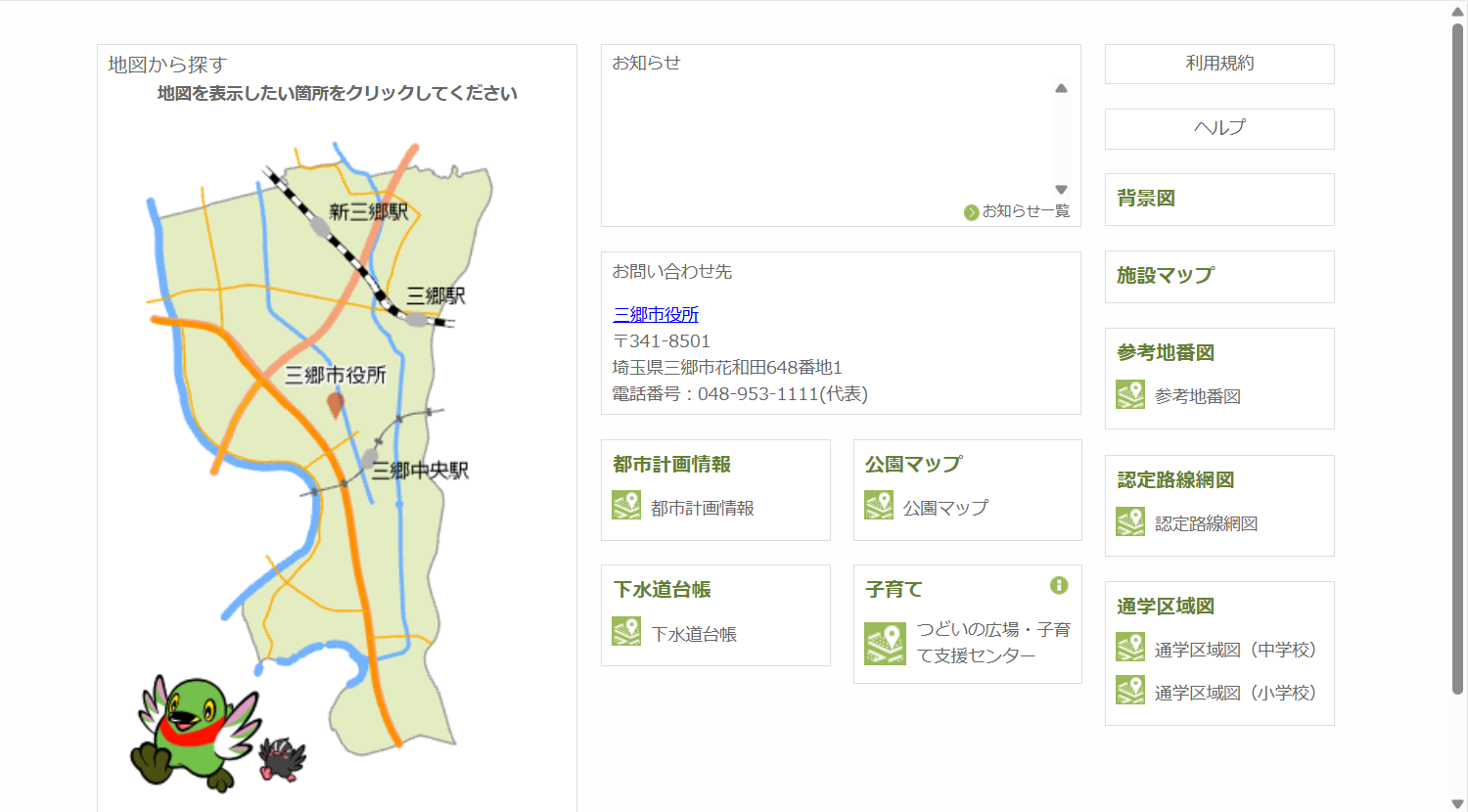Open つどいの広場・子育て支援センター link
The image size is (1468, 812).
tap(993, 643)
